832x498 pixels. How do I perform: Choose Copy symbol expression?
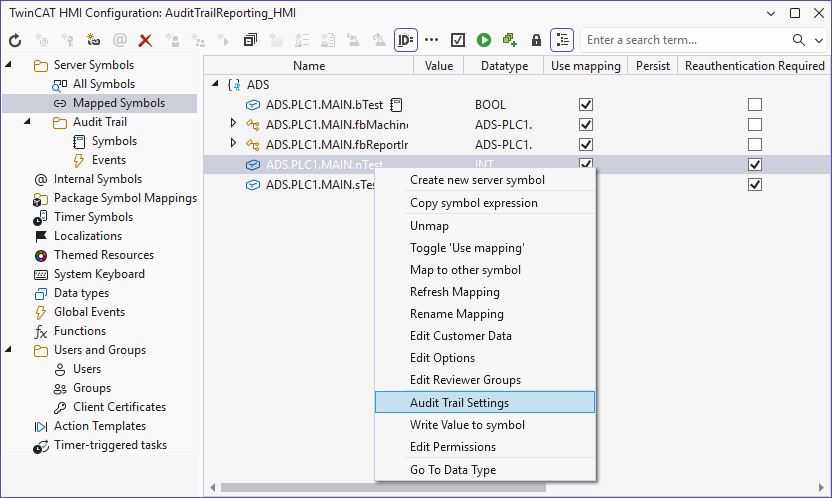[485, 203]
